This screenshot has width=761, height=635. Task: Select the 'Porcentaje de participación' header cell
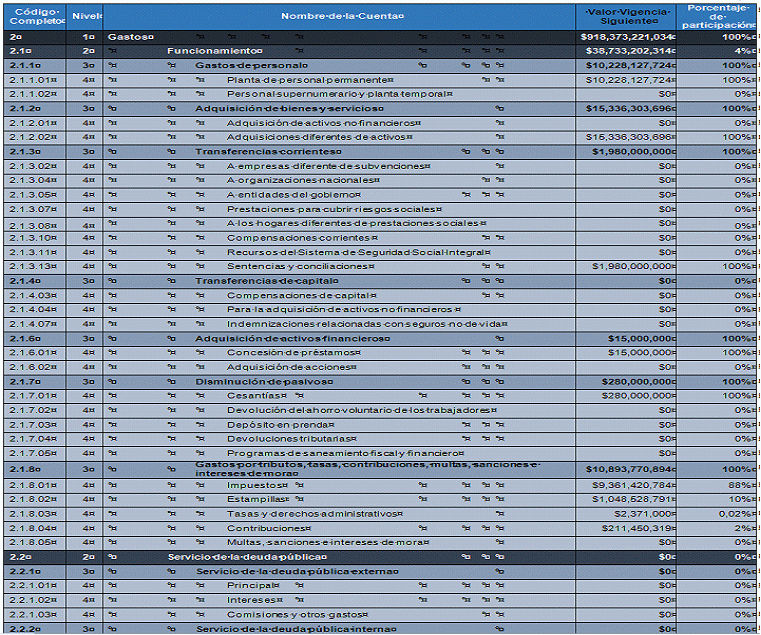717,17
